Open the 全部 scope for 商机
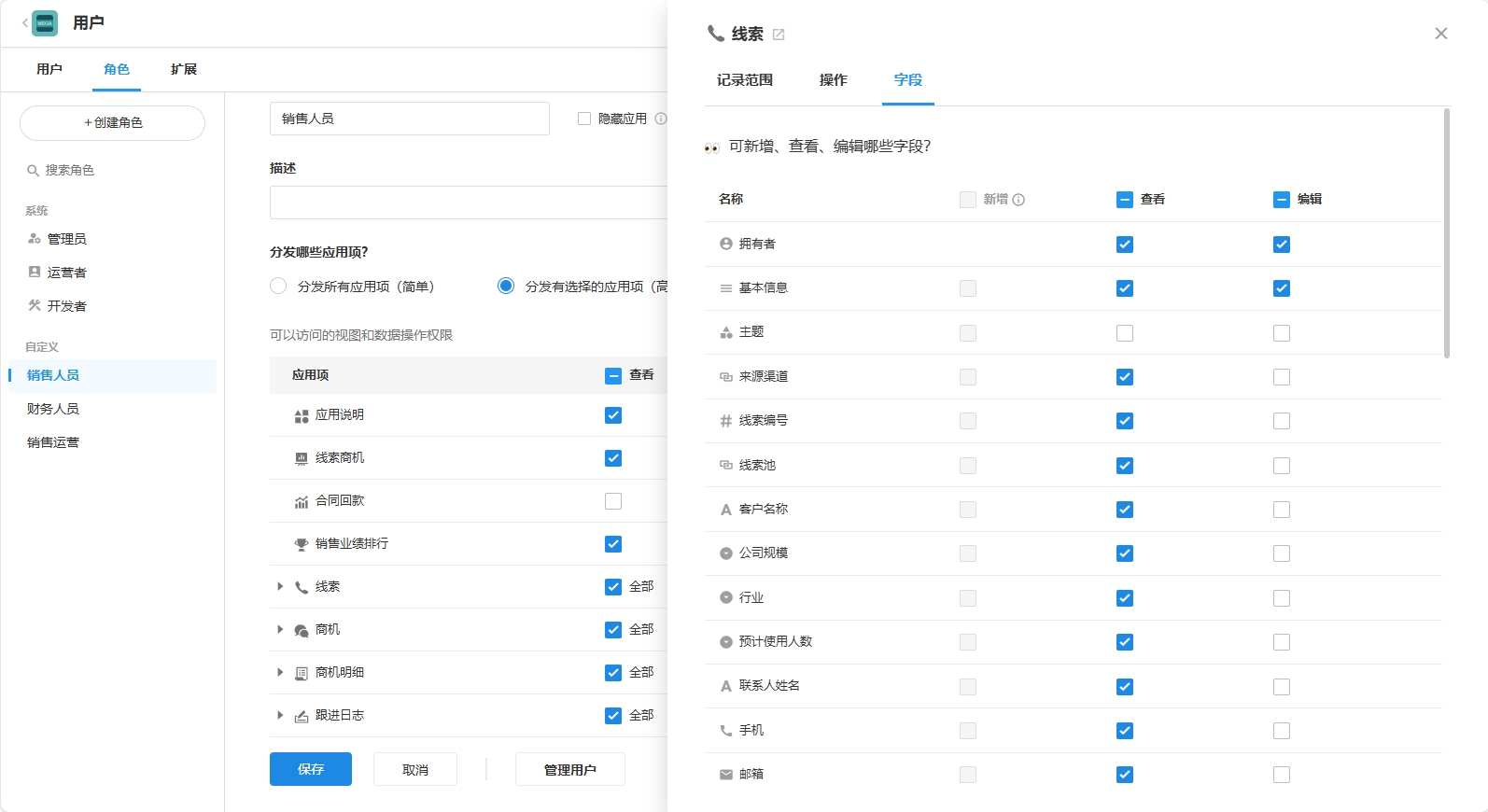This screenshot has height=812, width=1488. coord(641,629)
